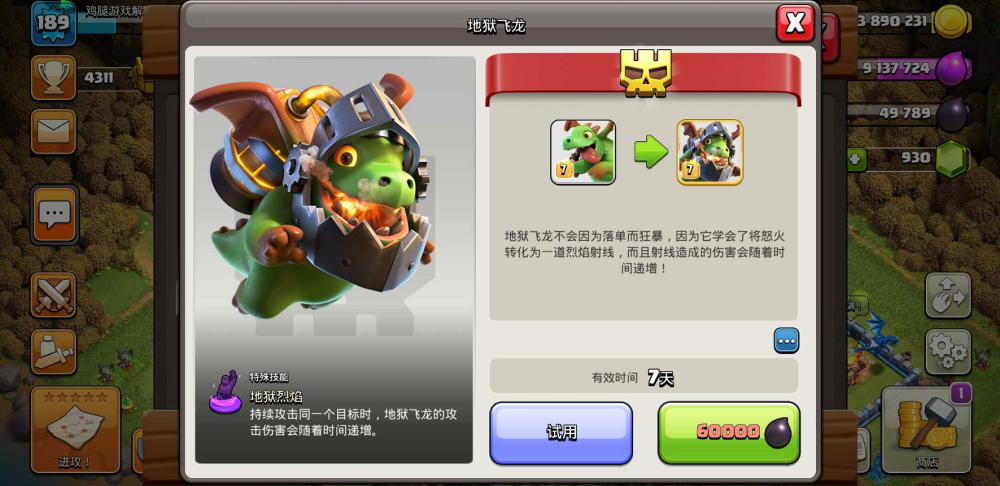Tap the pink elixir resource bar

[x=912, y=68]
